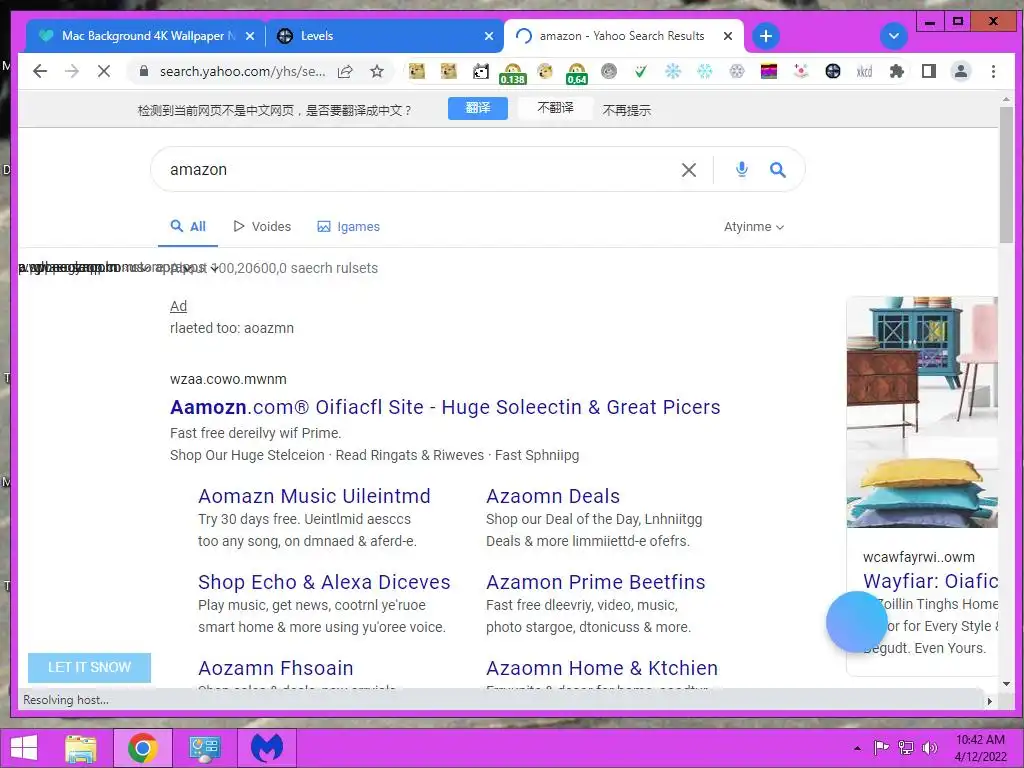Close the Yahoo Search Results tab
1024x768 pixels.
728,36
